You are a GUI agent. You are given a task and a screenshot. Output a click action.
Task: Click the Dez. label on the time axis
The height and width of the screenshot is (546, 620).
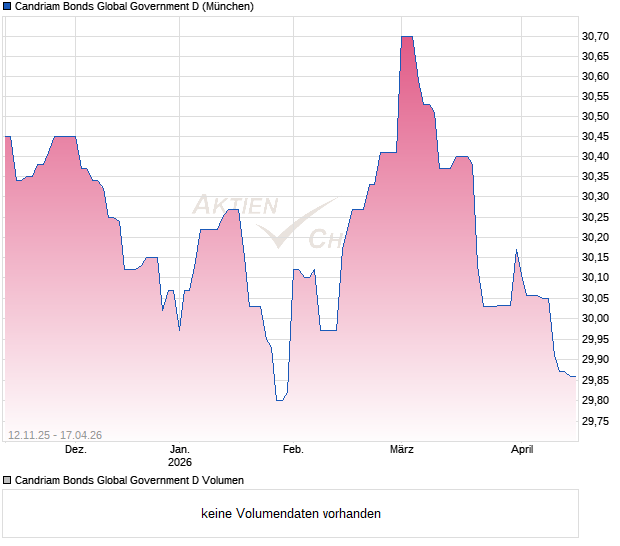(75, 450)
